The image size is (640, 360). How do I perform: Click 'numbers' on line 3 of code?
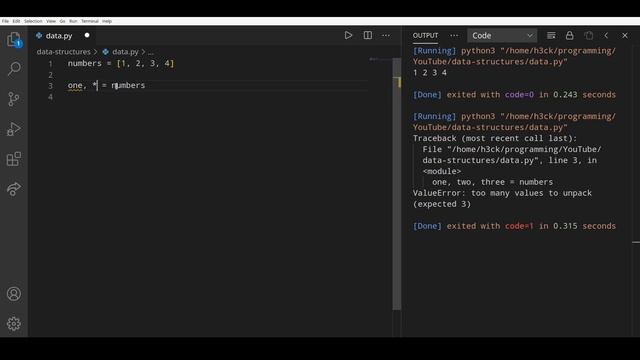click(x=128, y=85)
